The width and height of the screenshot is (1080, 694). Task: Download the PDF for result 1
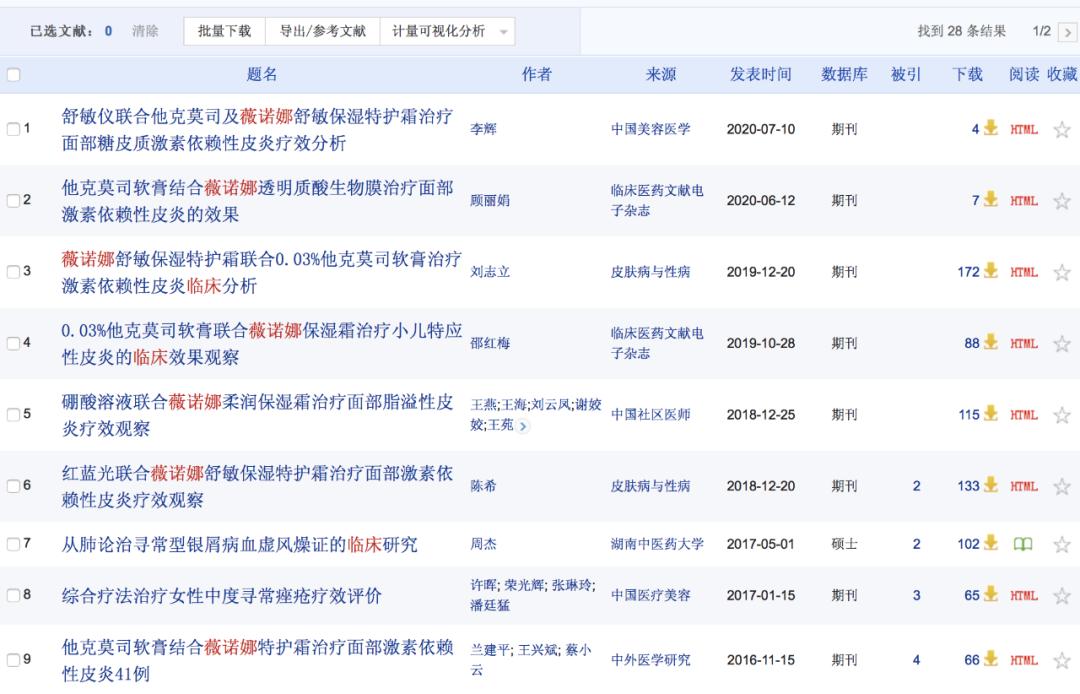(990, 127)
